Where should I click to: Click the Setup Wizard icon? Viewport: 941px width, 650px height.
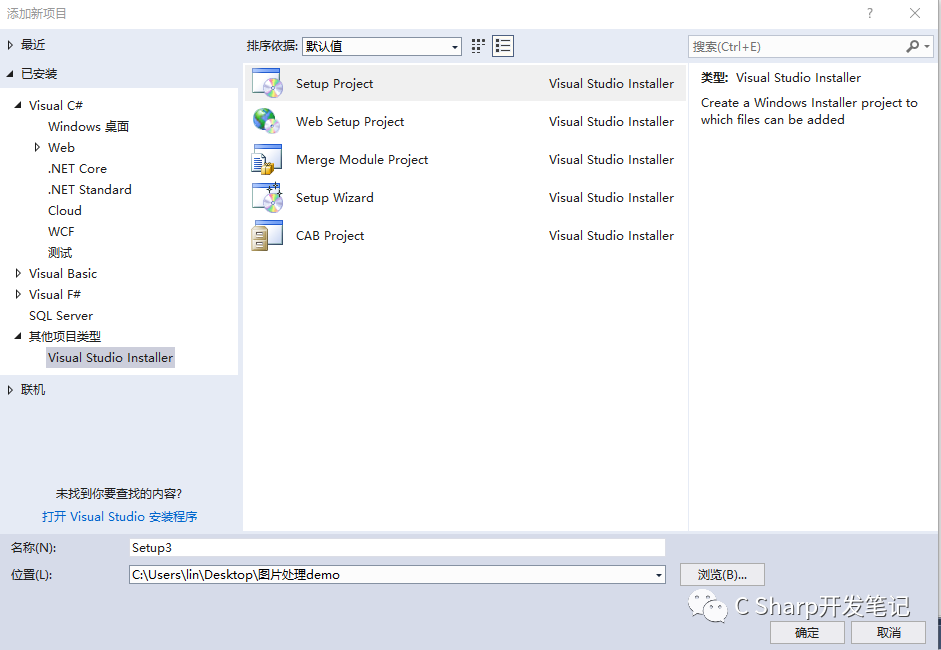click(267, 197)
